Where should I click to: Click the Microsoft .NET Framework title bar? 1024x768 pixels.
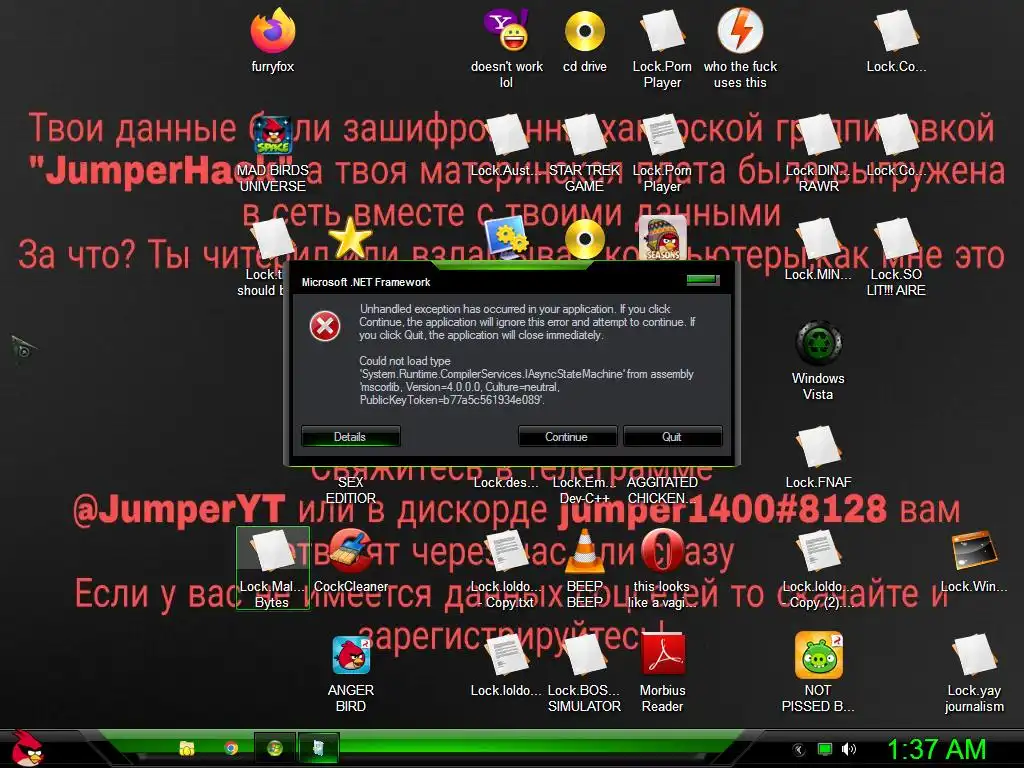click(512, 282)
